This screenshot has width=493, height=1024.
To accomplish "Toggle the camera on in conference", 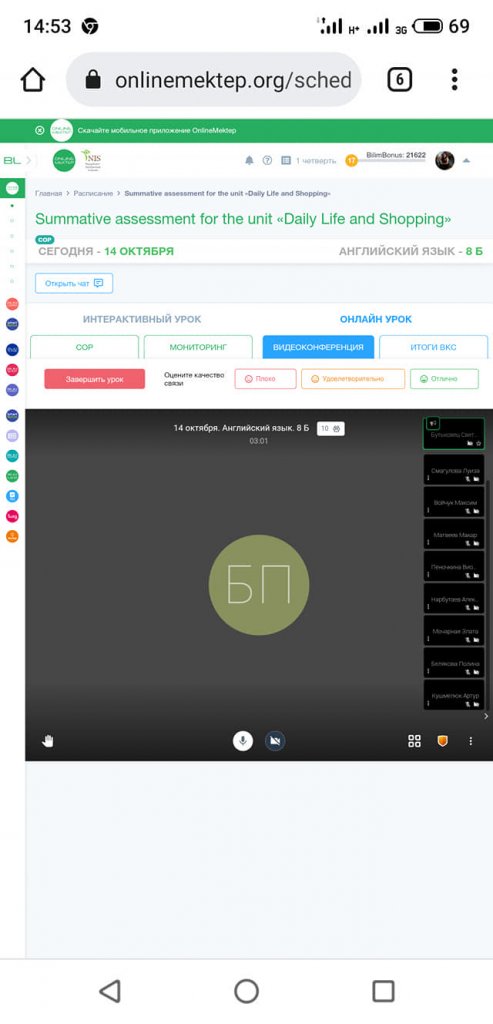I will (275, 741).
